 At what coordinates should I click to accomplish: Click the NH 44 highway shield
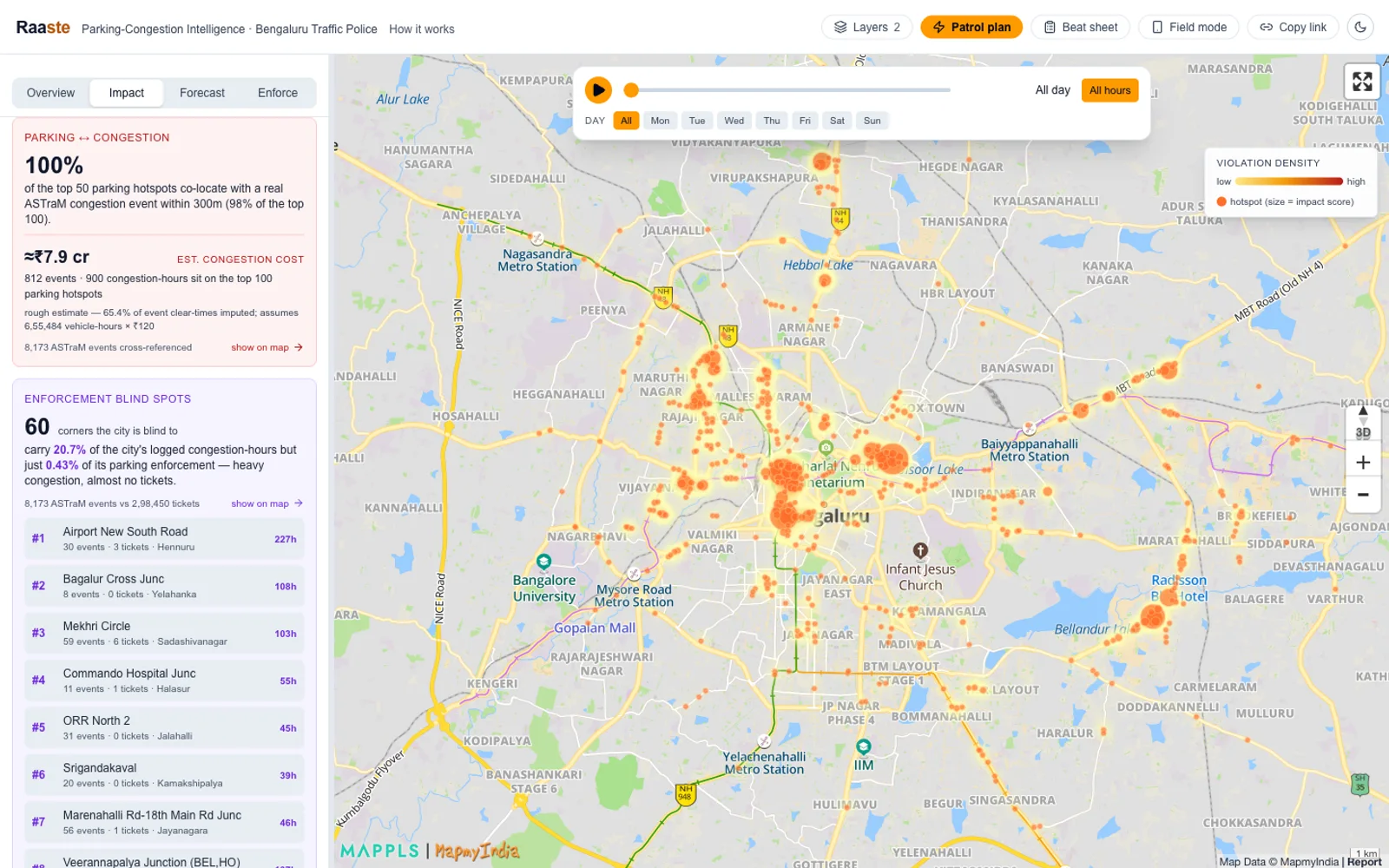(839, 218)
